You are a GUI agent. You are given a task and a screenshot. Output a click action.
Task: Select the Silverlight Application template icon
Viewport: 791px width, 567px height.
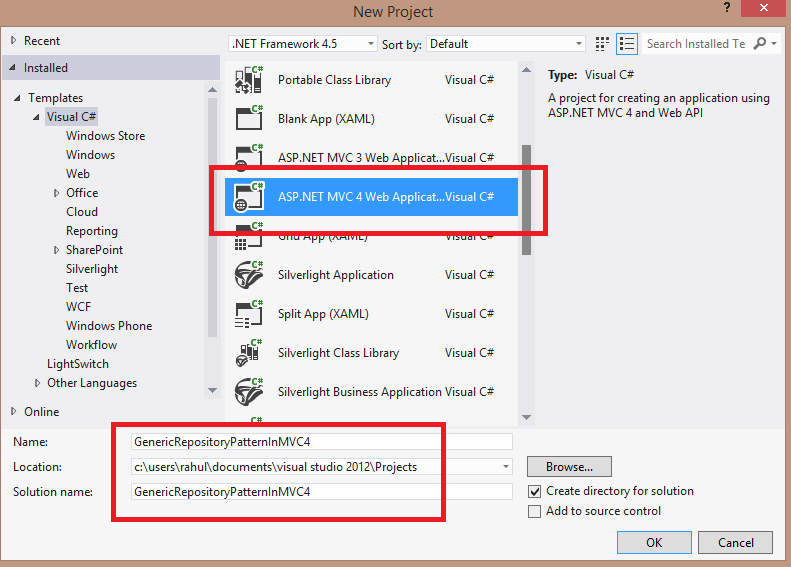(248, 275)
